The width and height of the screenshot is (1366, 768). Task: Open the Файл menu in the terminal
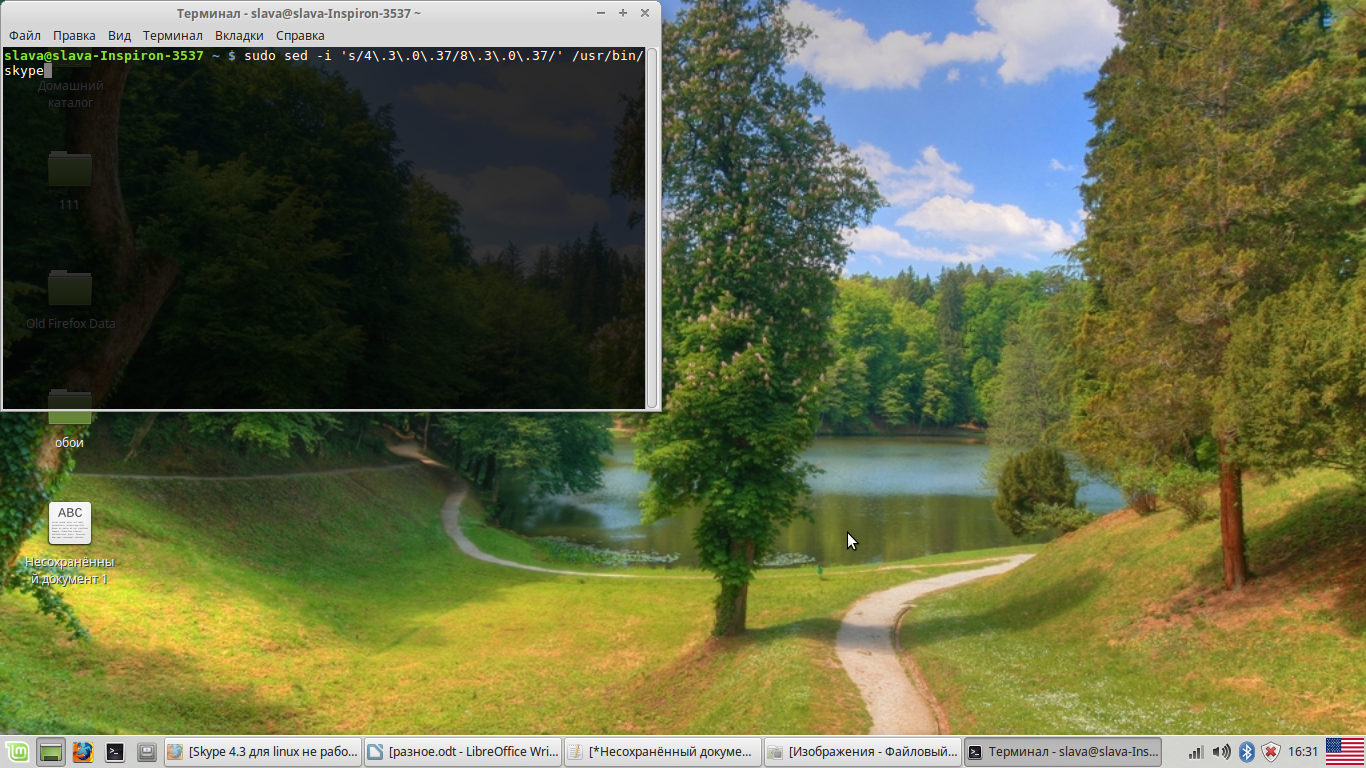(25, 35)
